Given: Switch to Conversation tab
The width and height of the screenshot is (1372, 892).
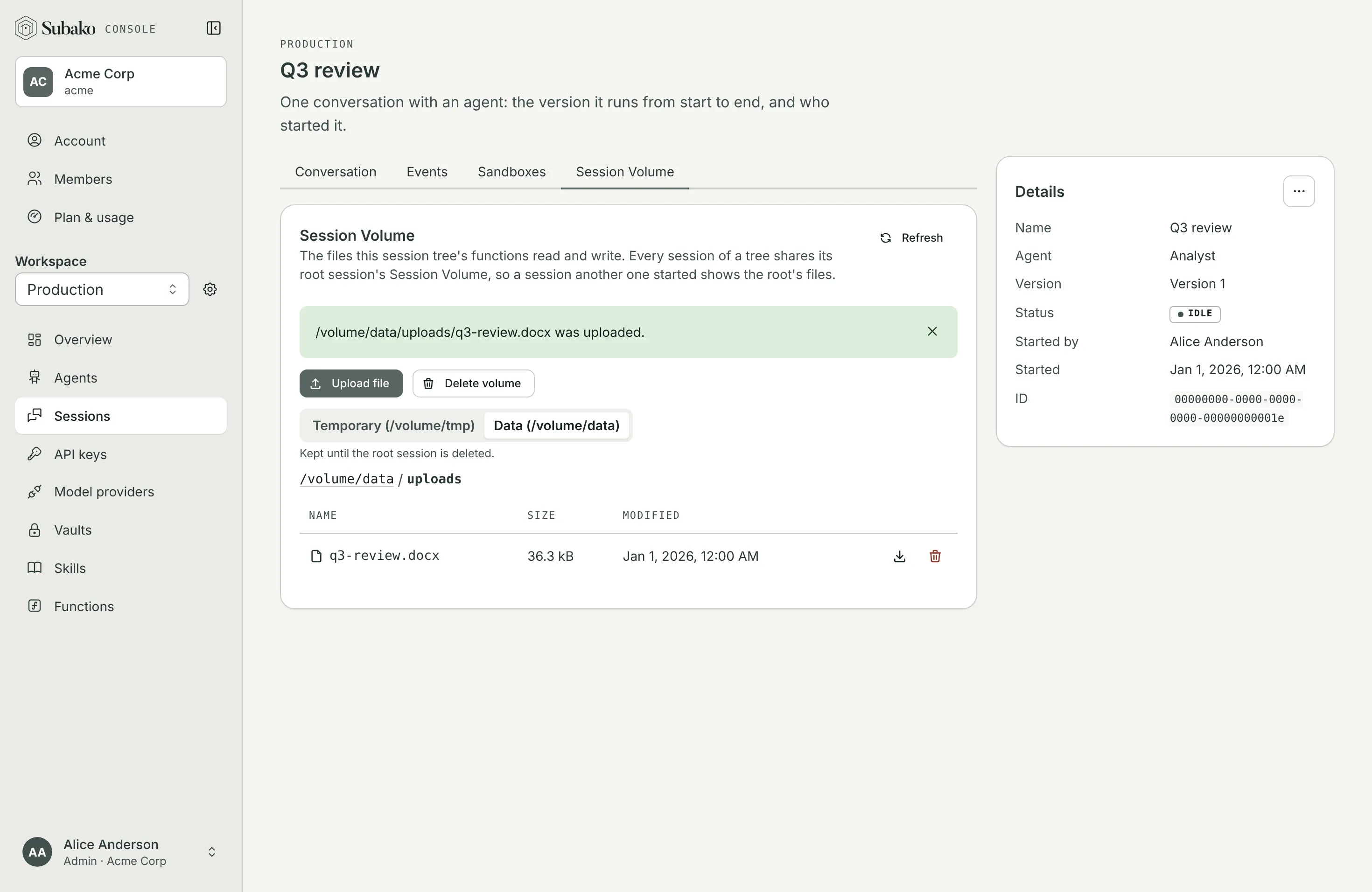Looking at the screenshot, I should tap(336, 172).
